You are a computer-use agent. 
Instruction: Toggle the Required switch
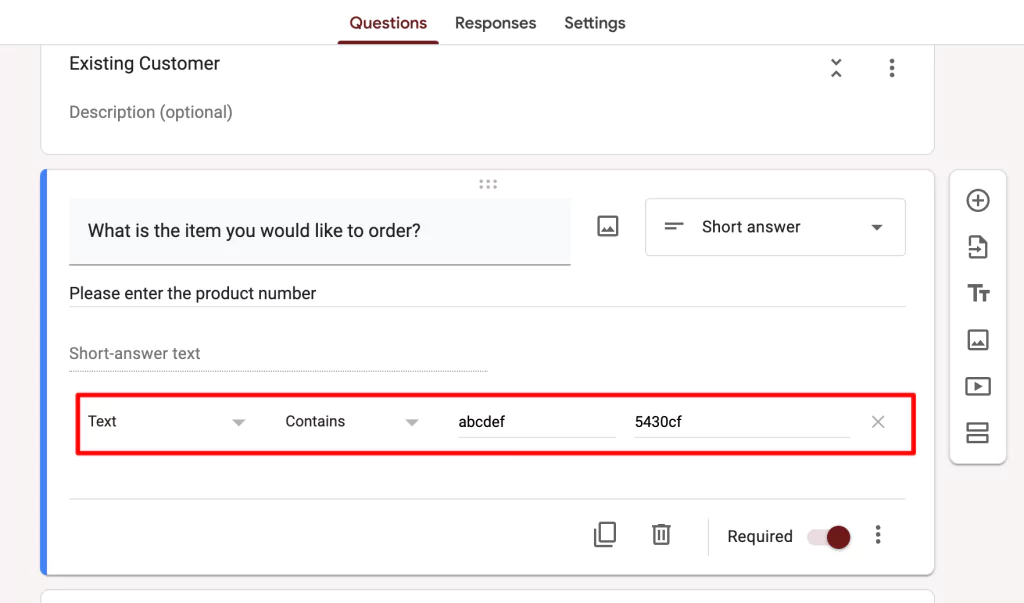coord(827,537)
